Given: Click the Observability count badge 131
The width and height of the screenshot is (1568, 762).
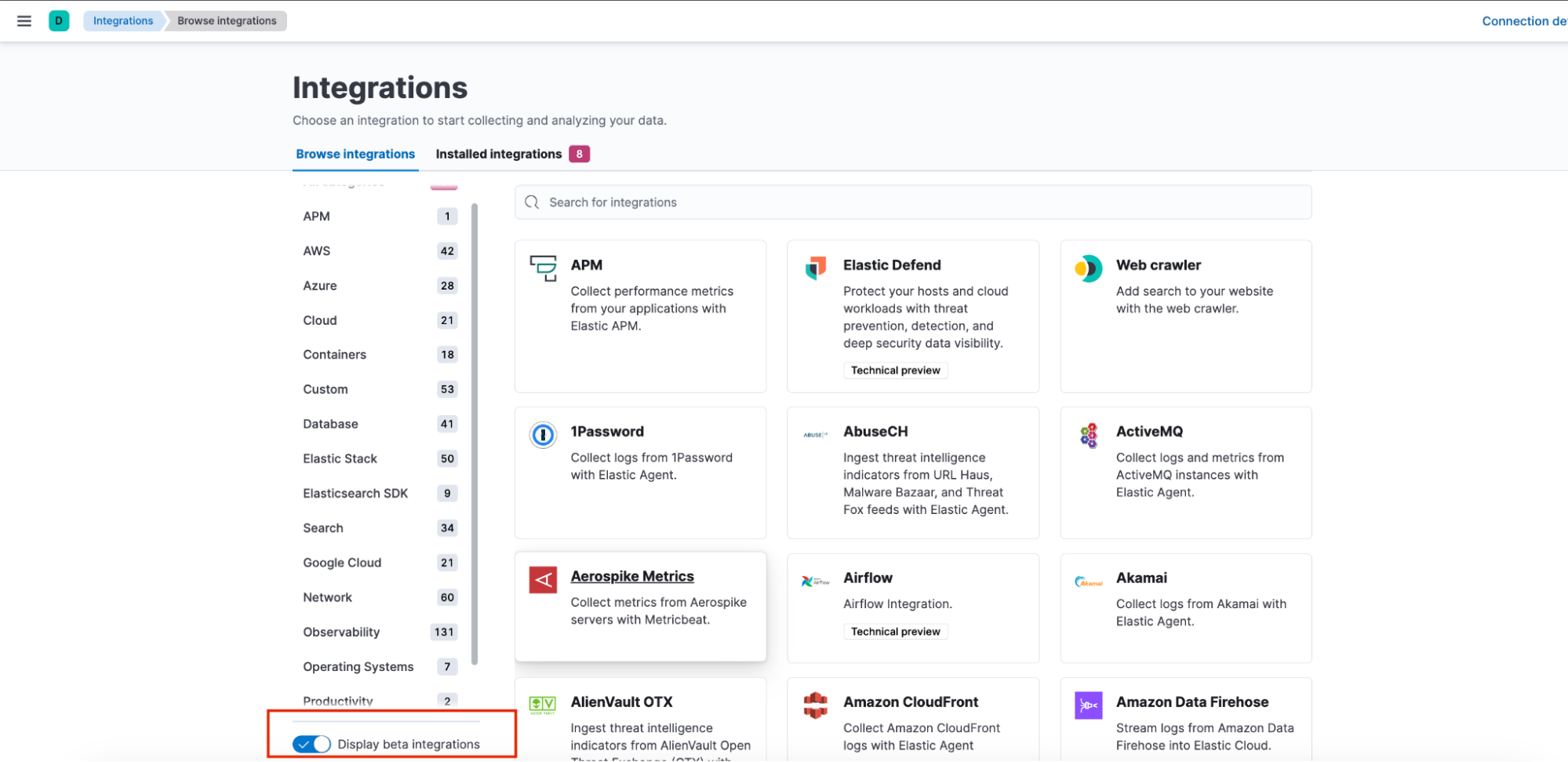Looking at the screenshot, I should [x=444, y=632].
